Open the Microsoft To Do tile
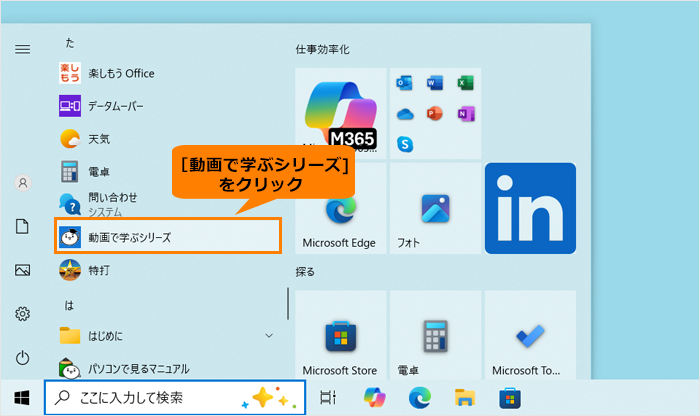This screenshot has height=416, width=700. coord(530,335)
